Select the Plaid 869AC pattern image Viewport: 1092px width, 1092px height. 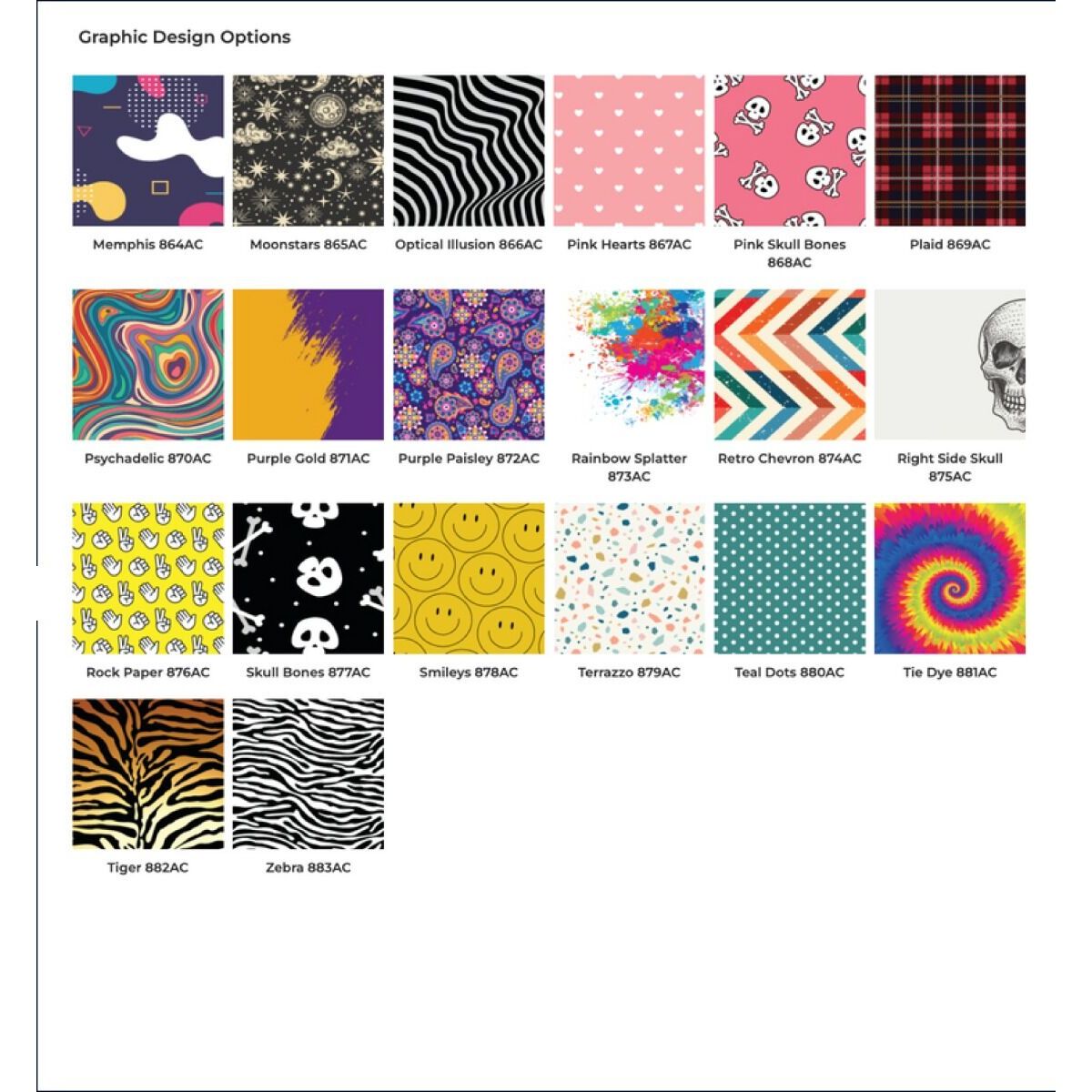(950, 151)
